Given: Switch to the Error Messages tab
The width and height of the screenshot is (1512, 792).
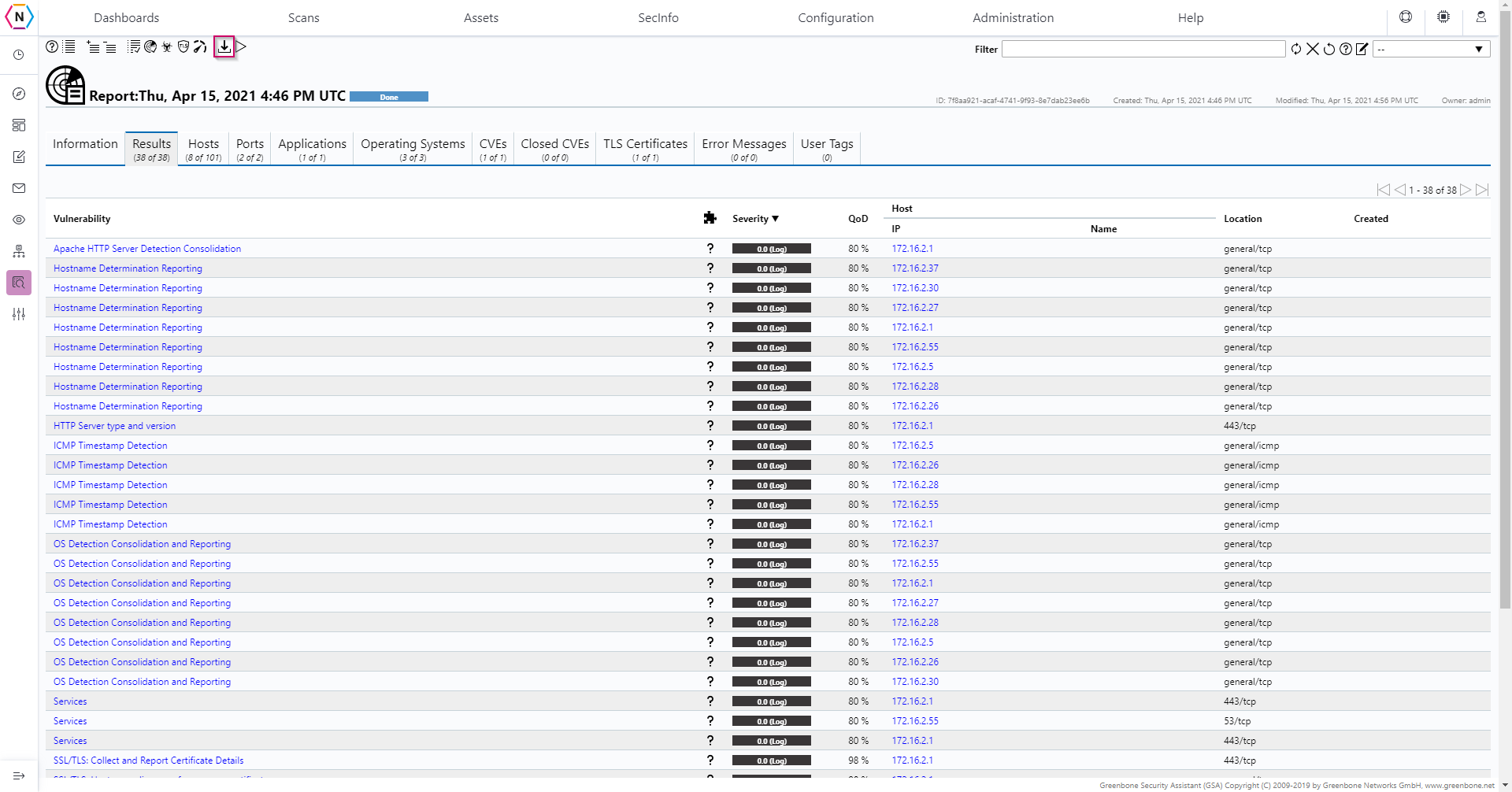Looking at the screenshot, I should 744,149.
